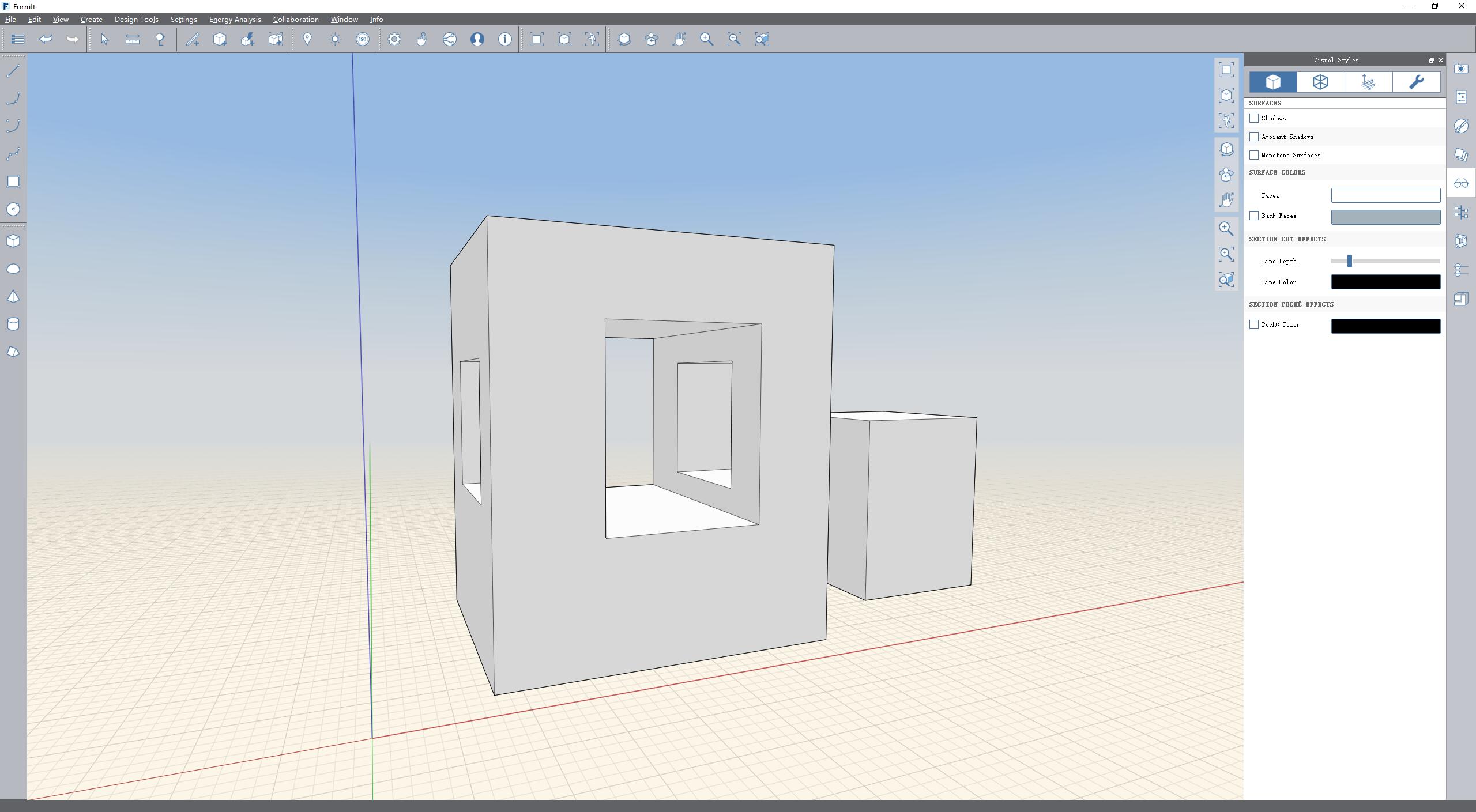Activate the Measure tool in toolbar
Screen dimensions: 1476x812
(133, 39)
